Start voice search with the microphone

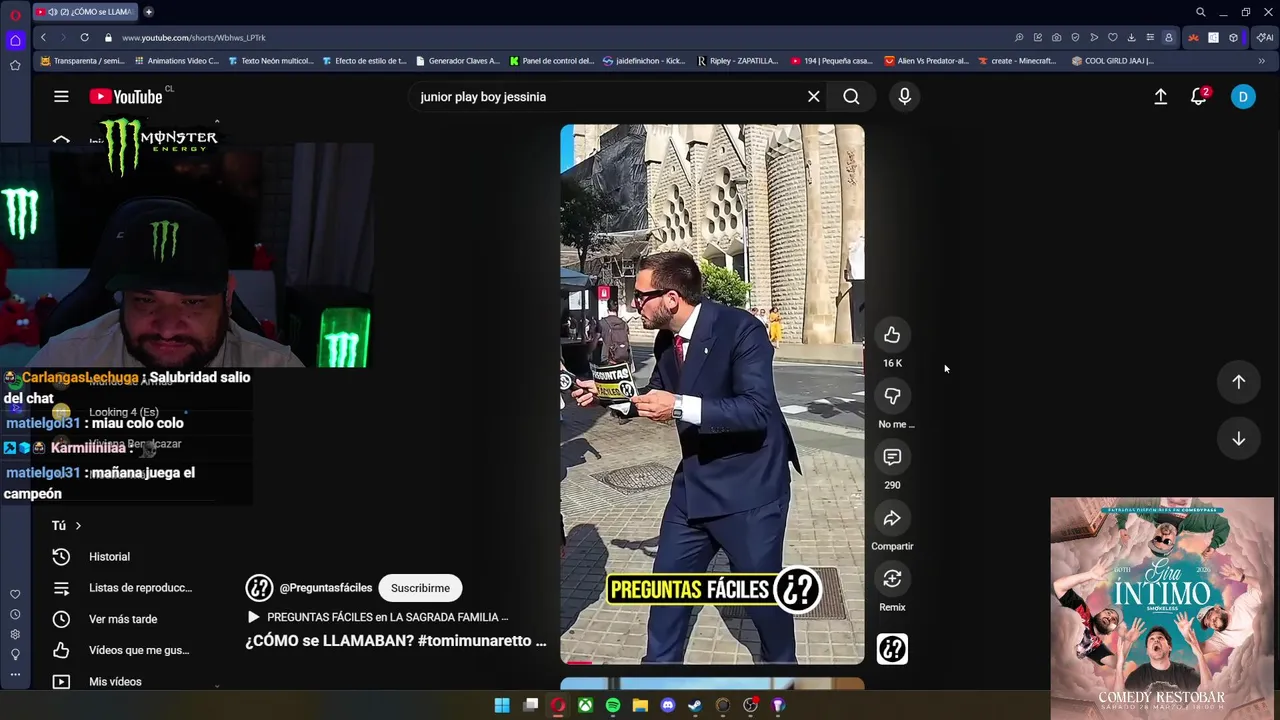pyautogui.click(x=904, y=97)
